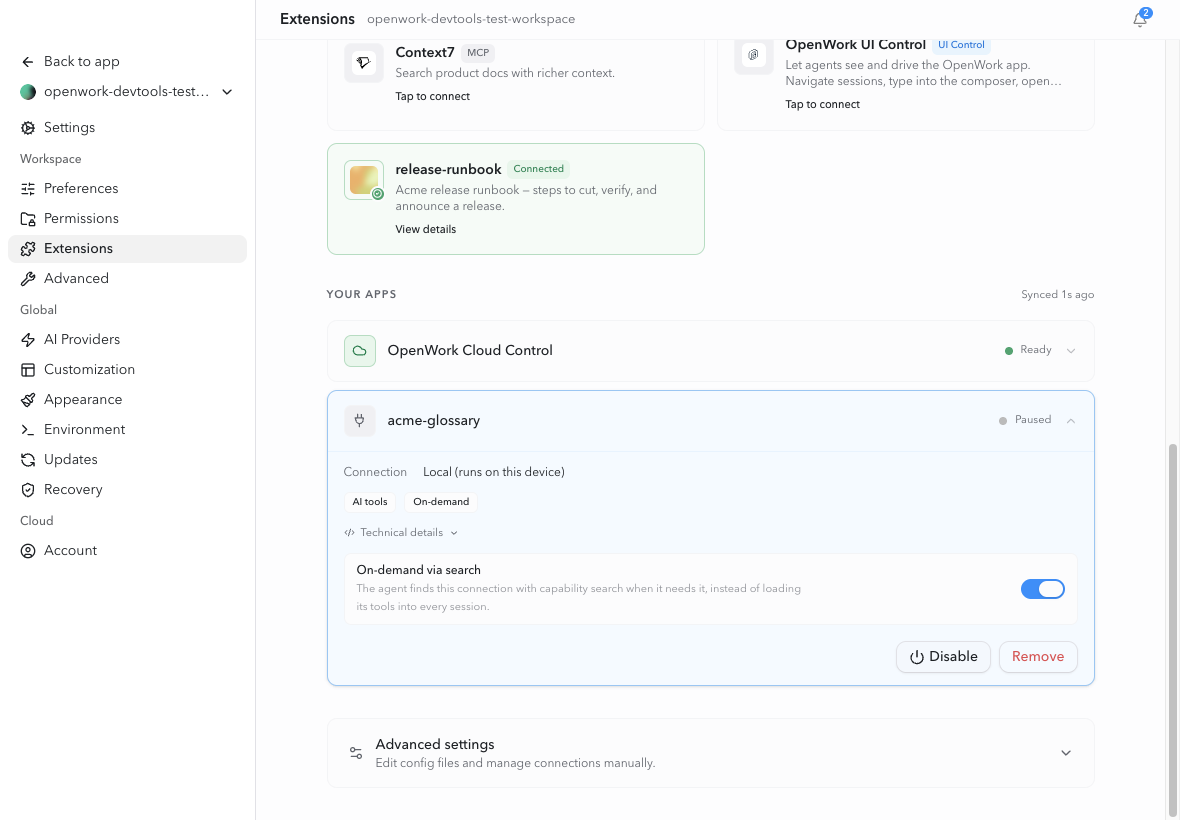Click the red Remove button
The height and width of the screenshot is (820, 1180).
pos(1038,657)
